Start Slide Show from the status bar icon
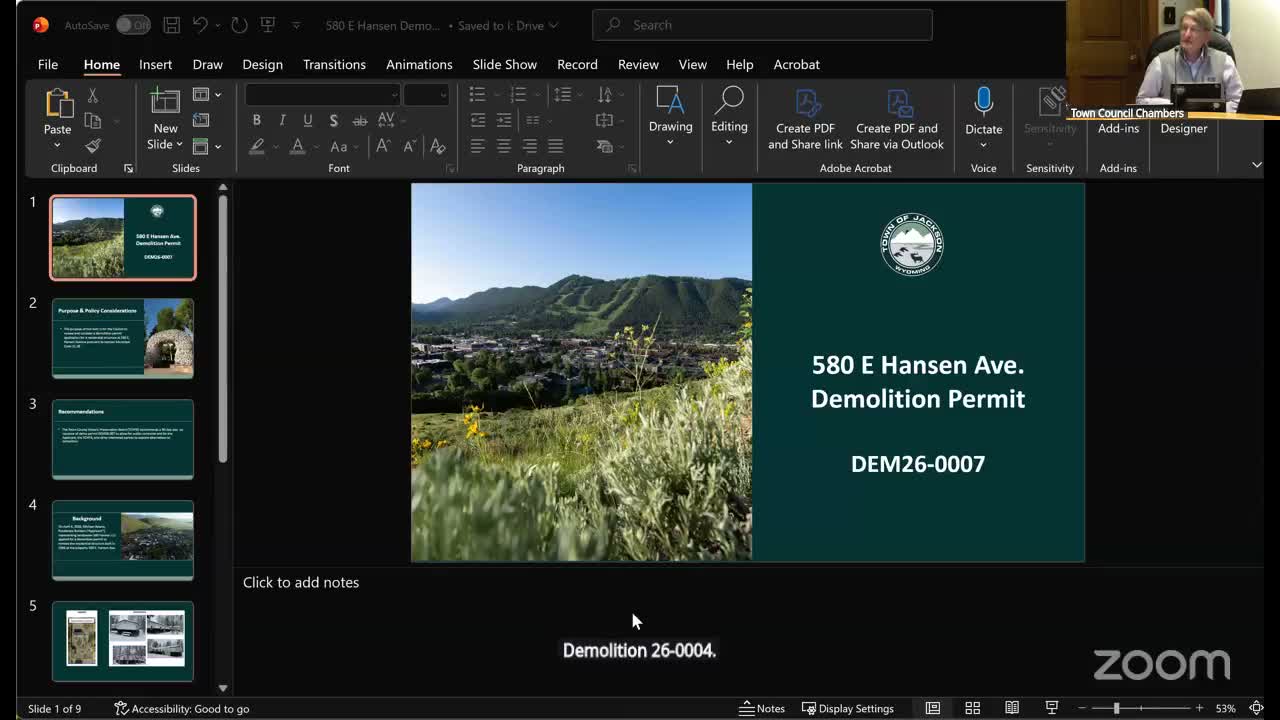Image resolution: width=1280 pixels, height=720 pixels. coord(1052,708)
